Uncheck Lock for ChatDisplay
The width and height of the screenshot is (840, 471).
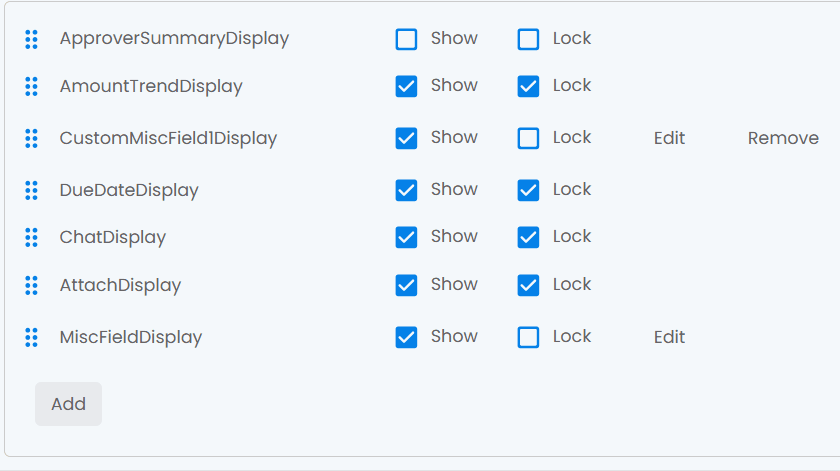[528, 237]
